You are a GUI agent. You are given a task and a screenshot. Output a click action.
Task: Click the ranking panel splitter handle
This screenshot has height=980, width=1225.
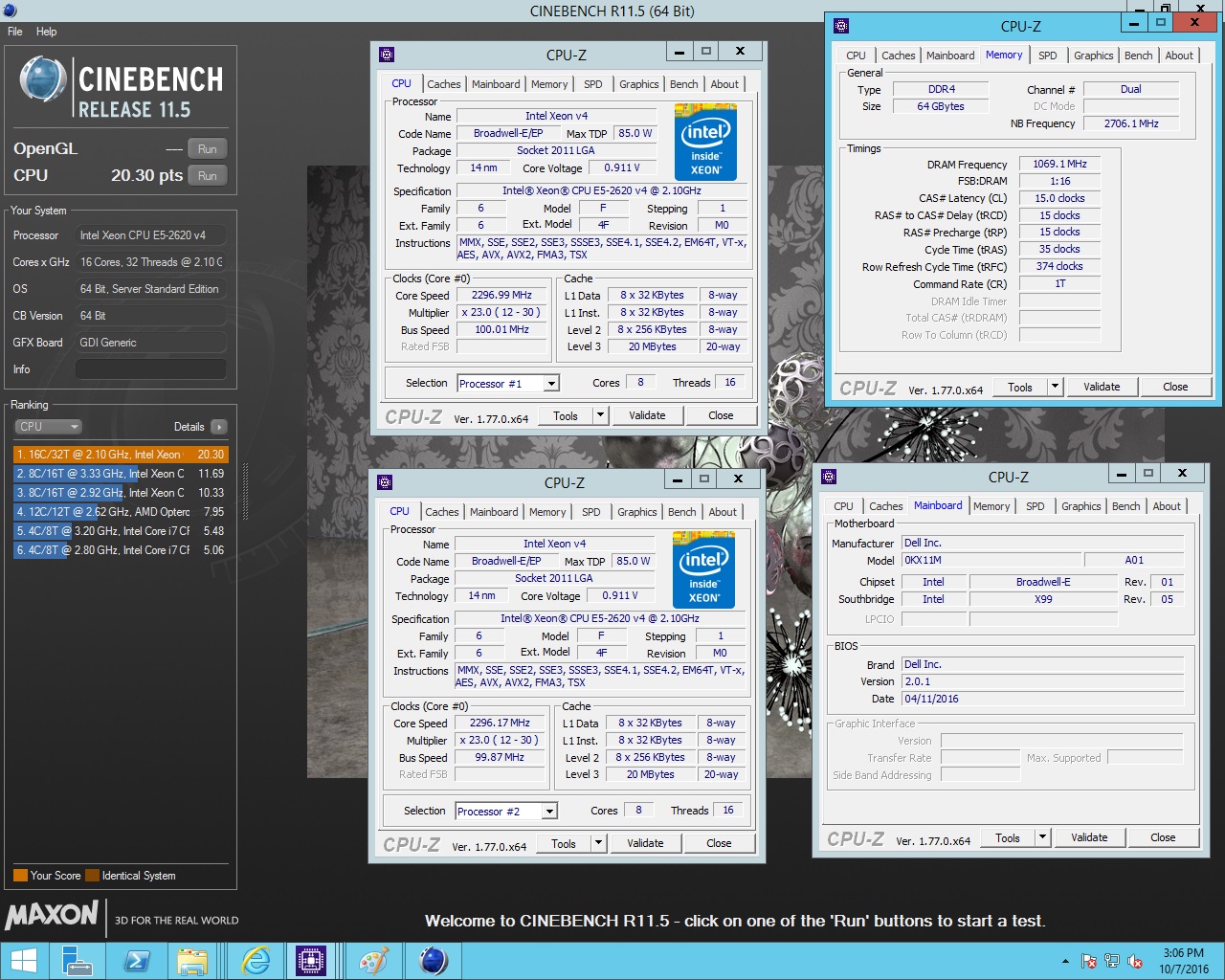click(245, 491)
